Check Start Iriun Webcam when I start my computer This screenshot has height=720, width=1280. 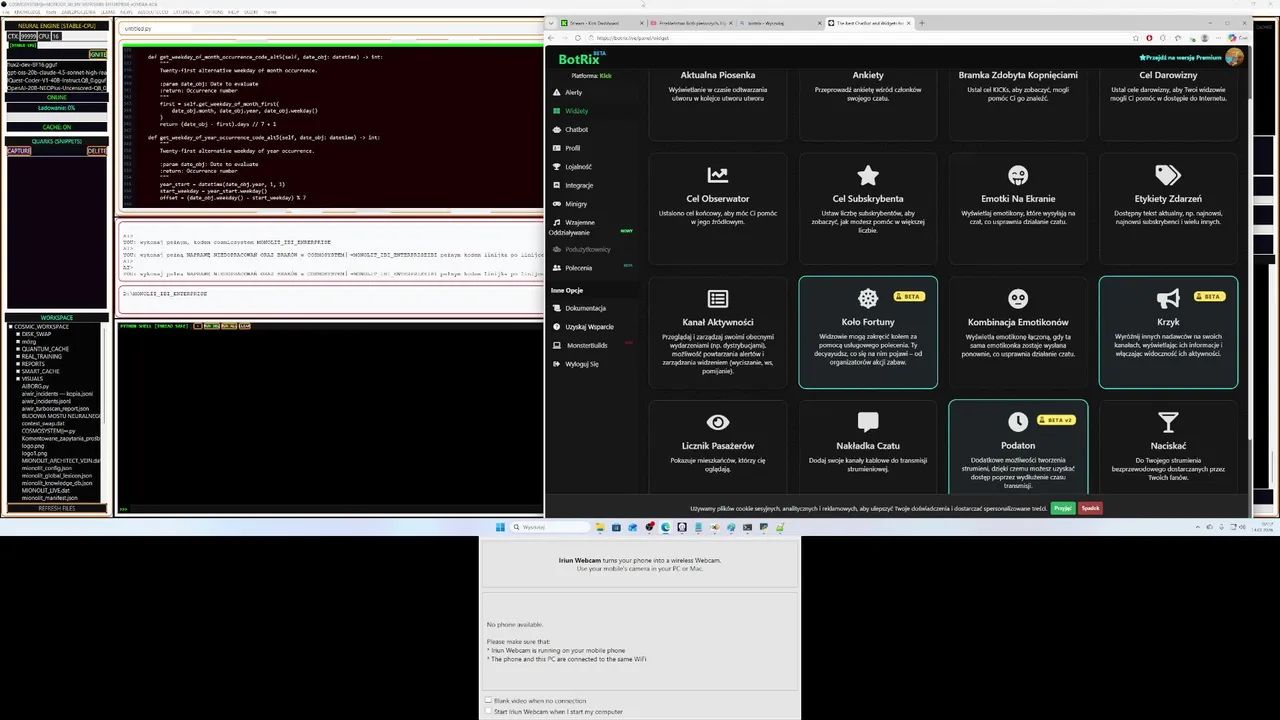pos(489,712)
